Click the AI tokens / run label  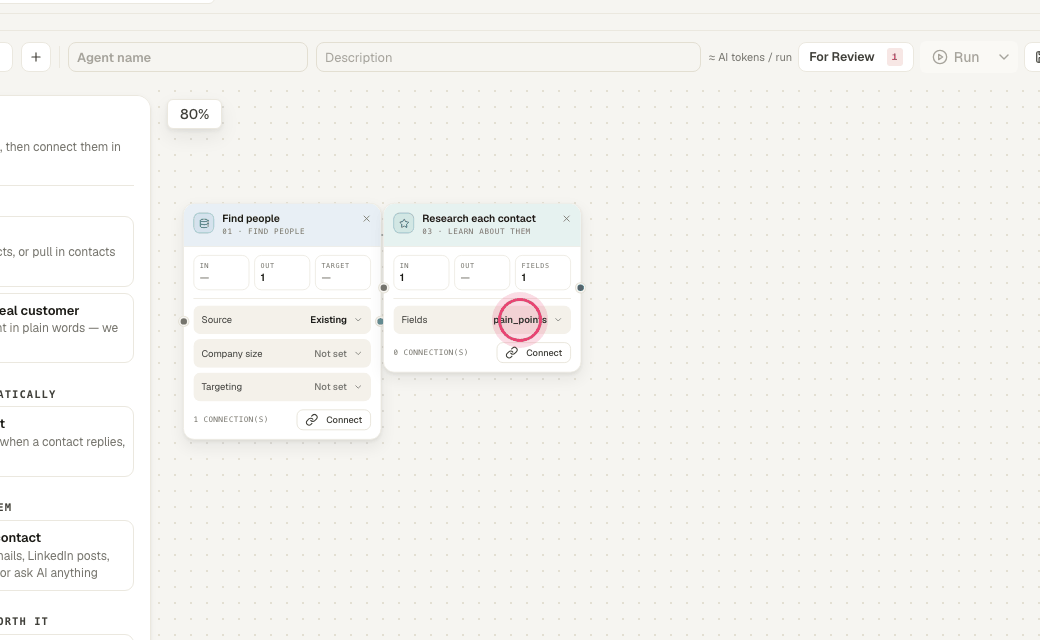click(x=750, y=58)
